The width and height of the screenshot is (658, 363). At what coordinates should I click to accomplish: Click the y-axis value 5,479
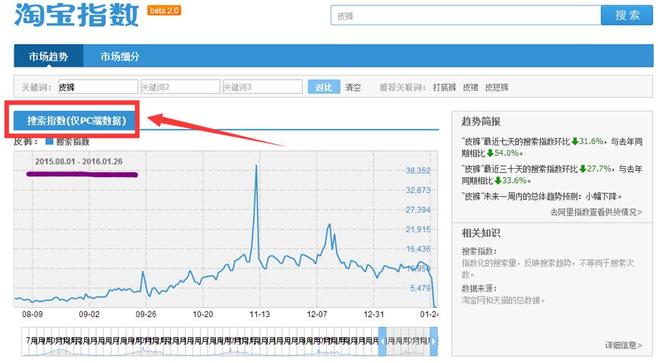click(x=420, y=288)
